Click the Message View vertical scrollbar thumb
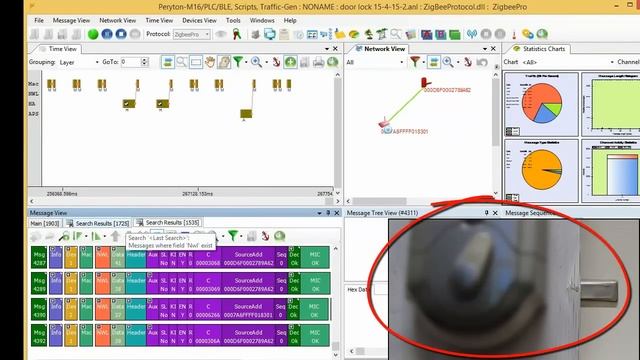 (336, 346)
